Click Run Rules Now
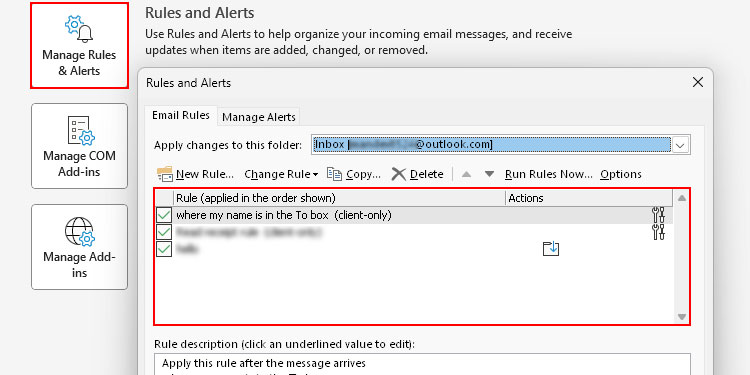750x375 pixels. click(x=549, y=175)
